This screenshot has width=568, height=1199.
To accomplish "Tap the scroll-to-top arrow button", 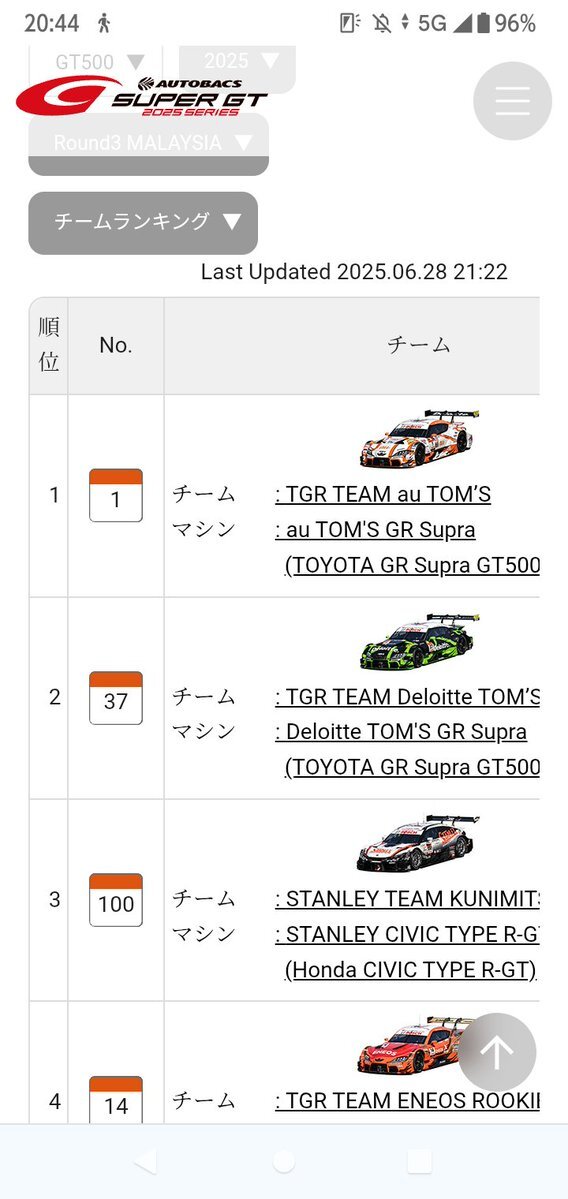I will point(497,1052).
